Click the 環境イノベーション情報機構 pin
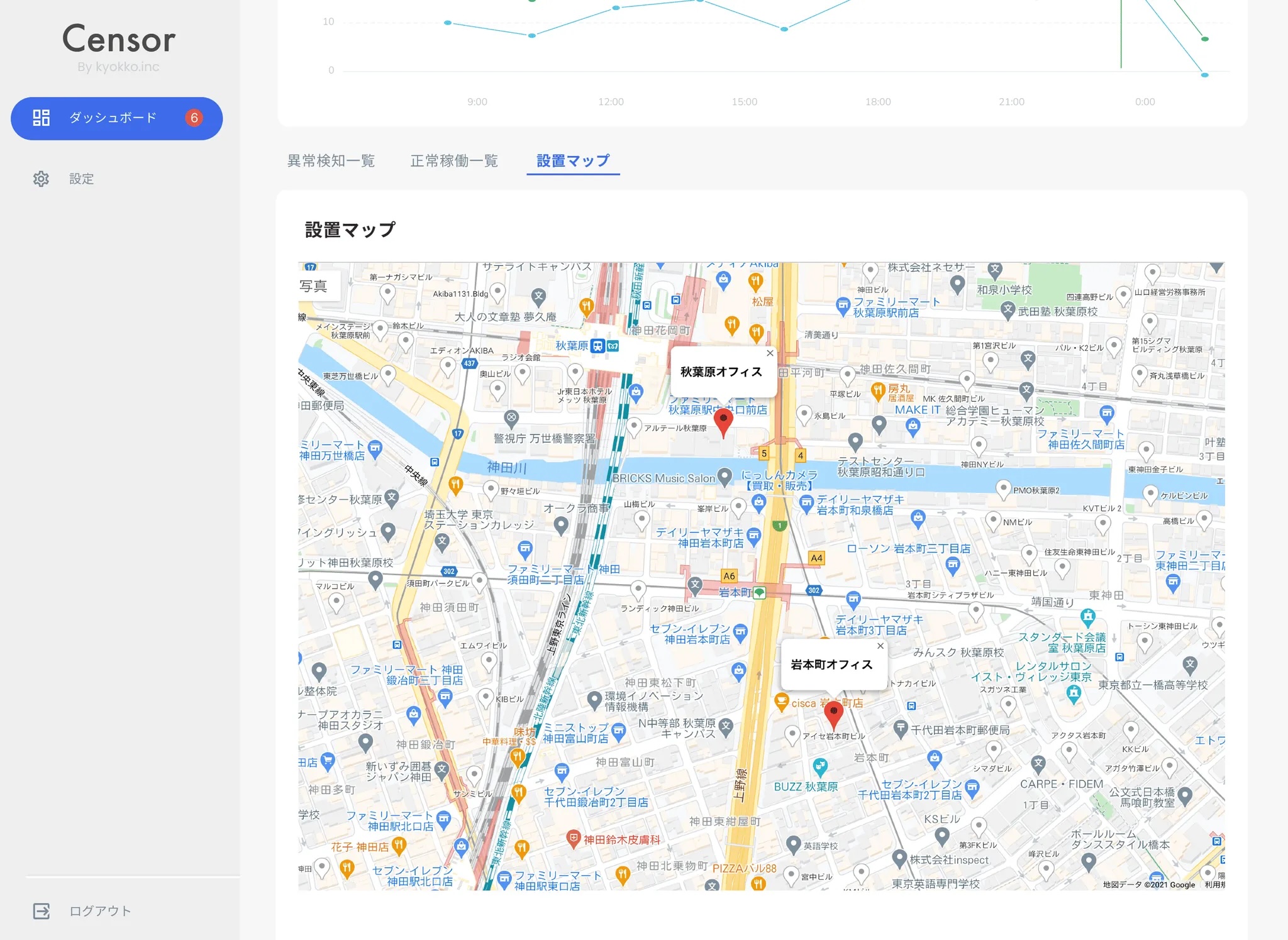This screenshot has width=1288, height=940. 594,700
